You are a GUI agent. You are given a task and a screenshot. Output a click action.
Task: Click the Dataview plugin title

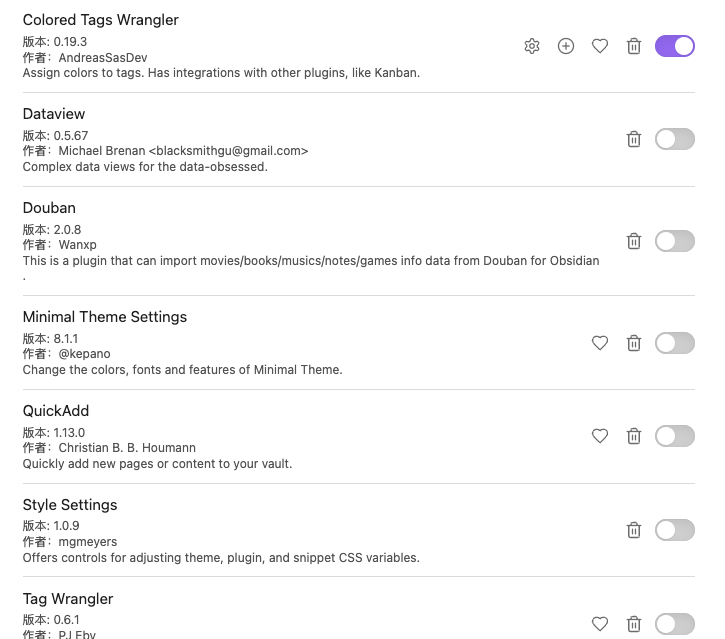[x=54, y=114]
